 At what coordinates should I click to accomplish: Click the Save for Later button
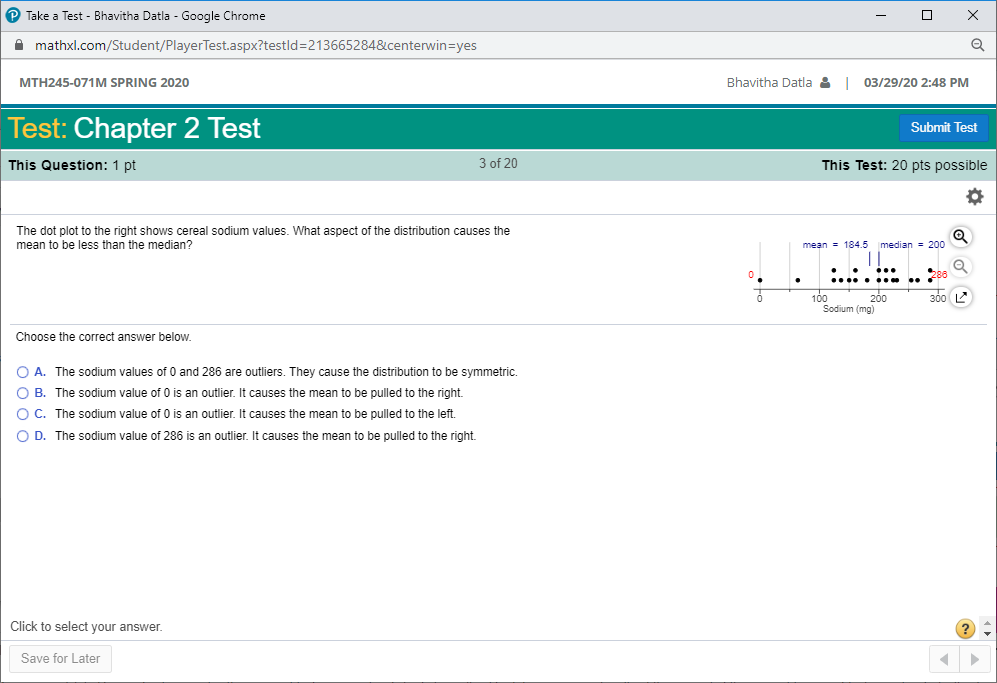pos(59,658)
